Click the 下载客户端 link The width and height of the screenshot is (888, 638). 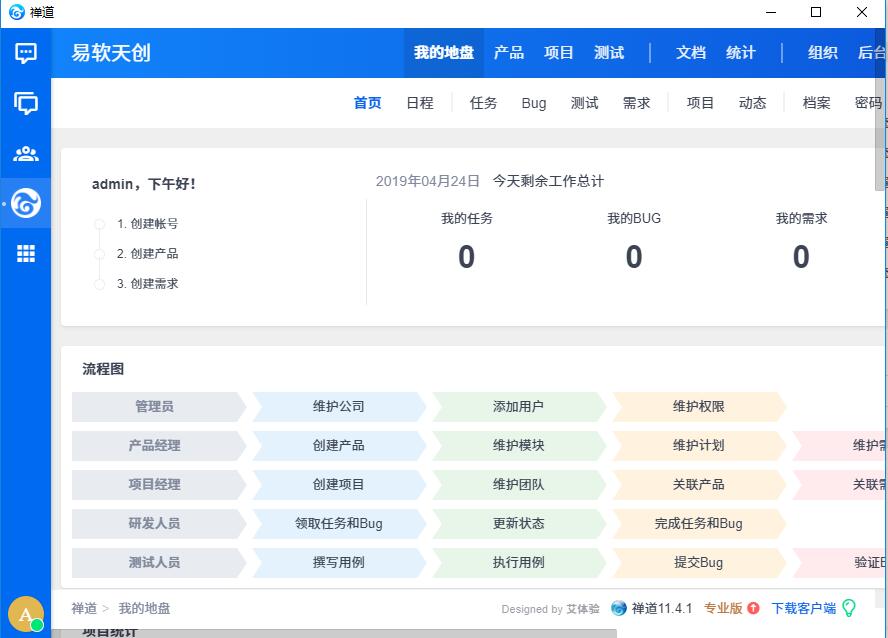pyautogui.click(x=803, y=608)
